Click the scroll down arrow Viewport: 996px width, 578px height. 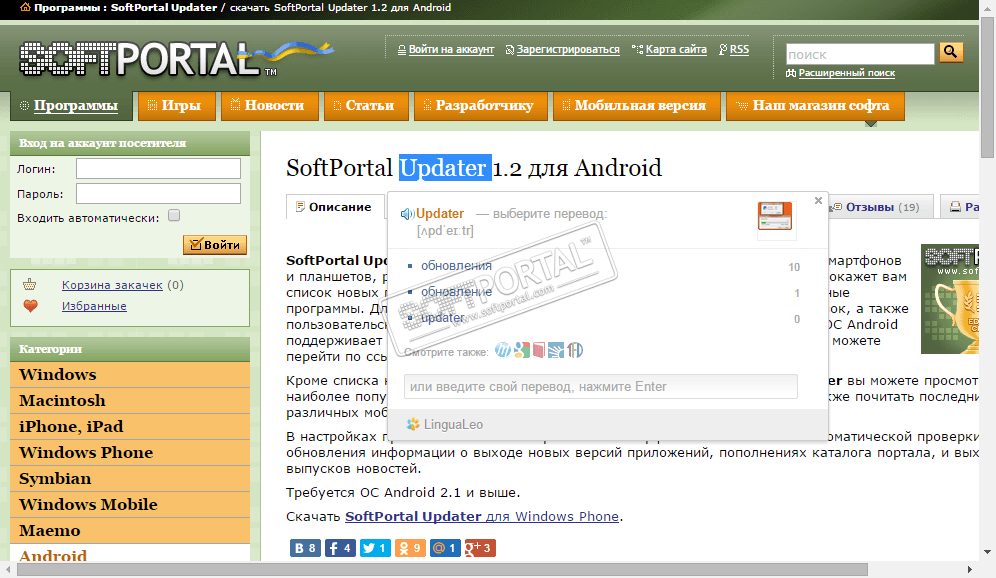tap(987, 553)
